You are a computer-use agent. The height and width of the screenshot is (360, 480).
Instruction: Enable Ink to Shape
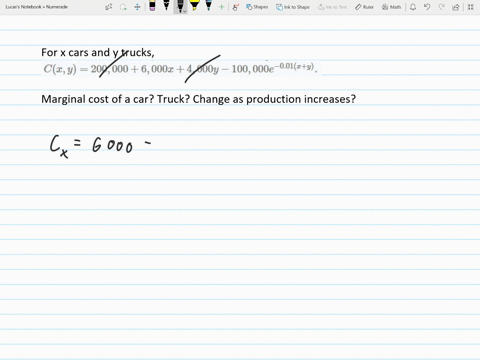click(293, 7)
